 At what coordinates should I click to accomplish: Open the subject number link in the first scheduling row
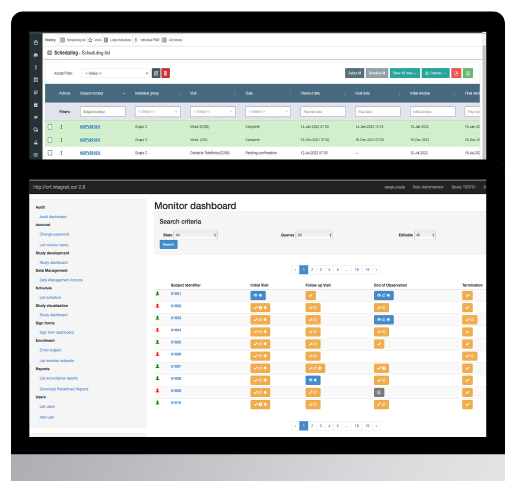90,127
